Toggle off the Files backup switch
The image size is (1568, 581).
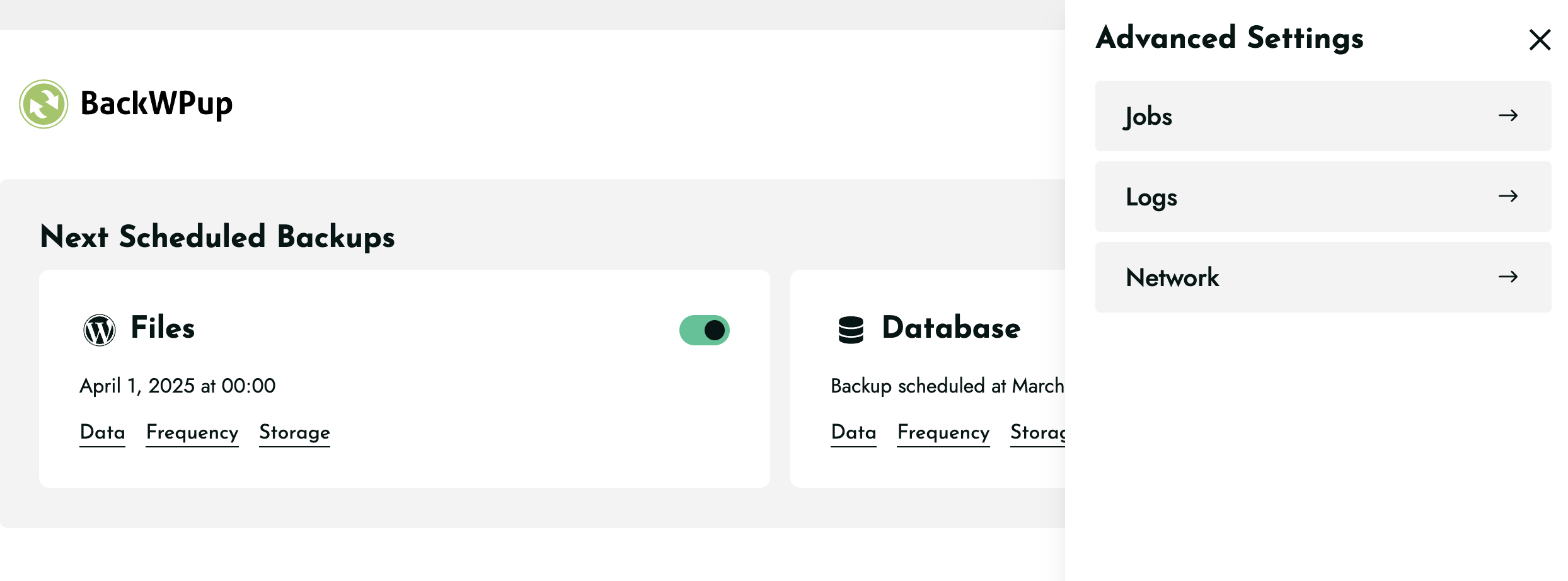pos(705,330)
